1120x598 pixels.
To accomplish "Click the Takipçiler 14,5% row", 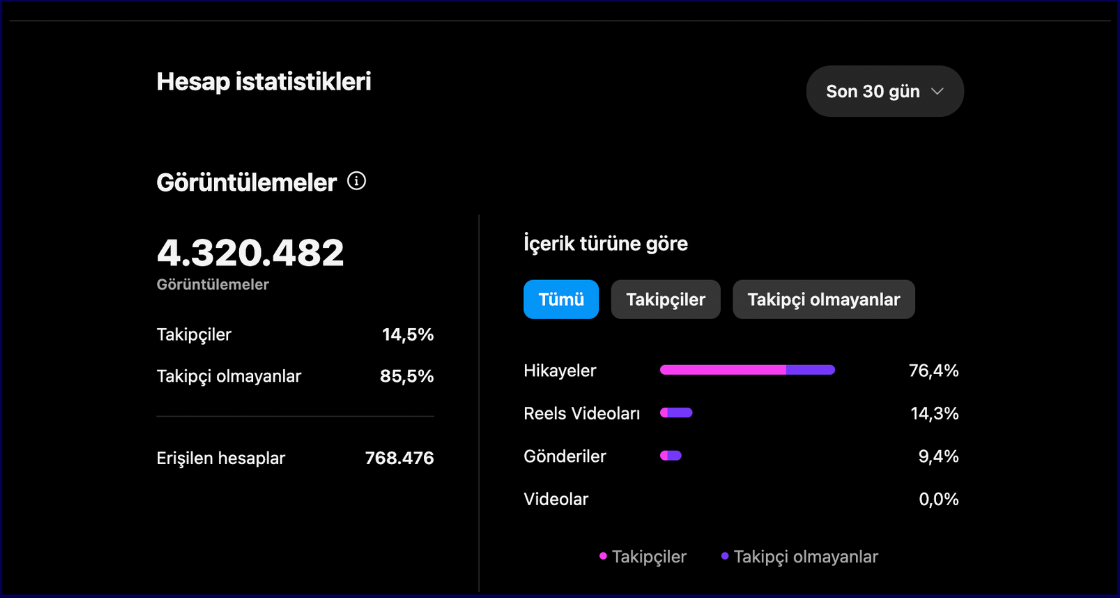I will [x=295, y=334].
